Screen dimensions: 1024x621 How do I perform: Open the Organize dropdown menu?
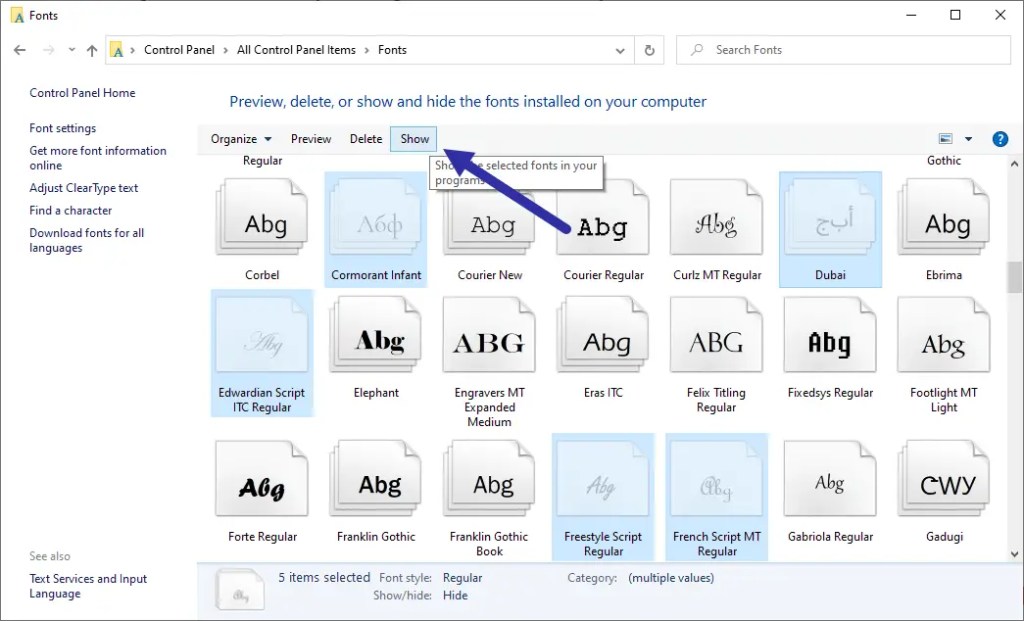(241, 139)
